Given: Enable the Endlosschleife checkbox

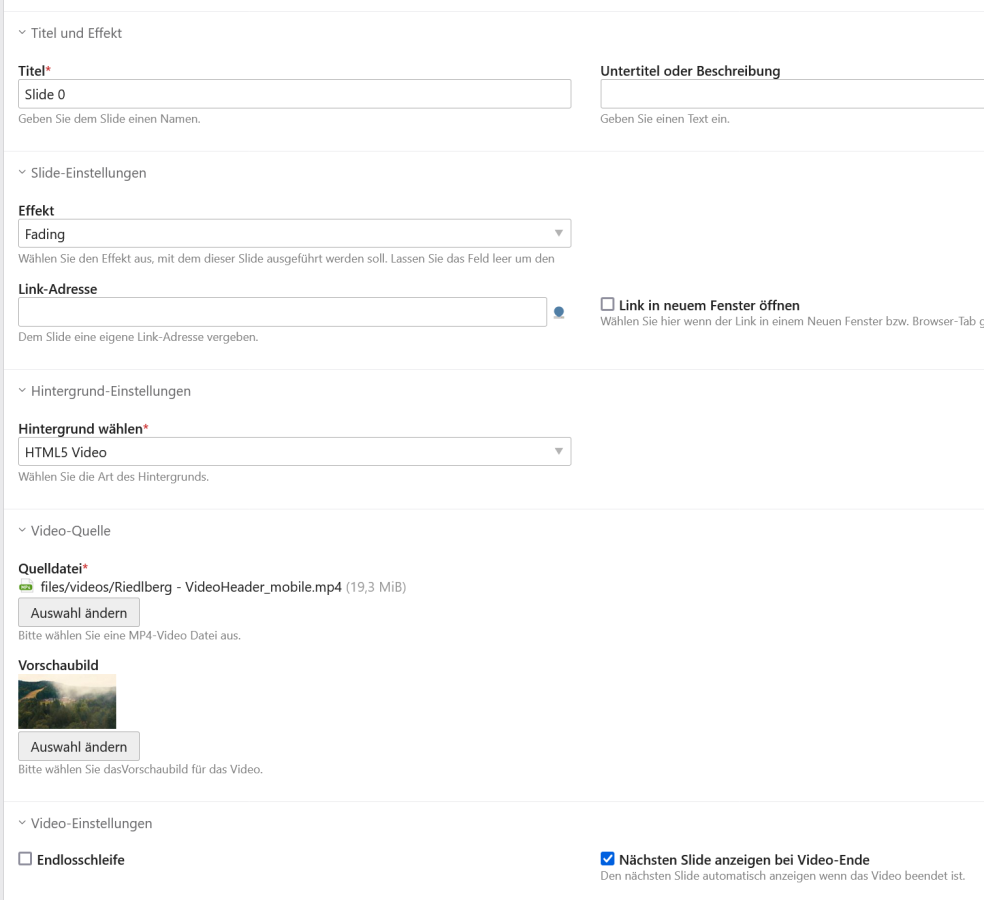Looking at the screenshot, I should click(25, 859).
